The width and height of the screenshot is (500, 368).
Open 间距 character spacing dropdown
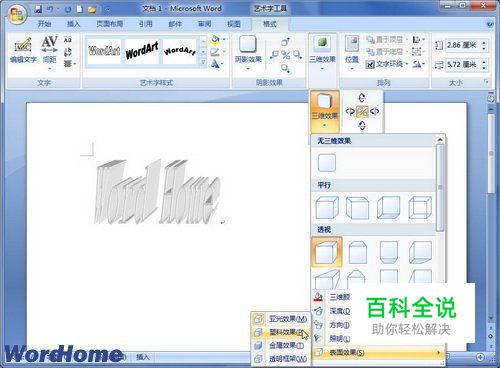49,53
